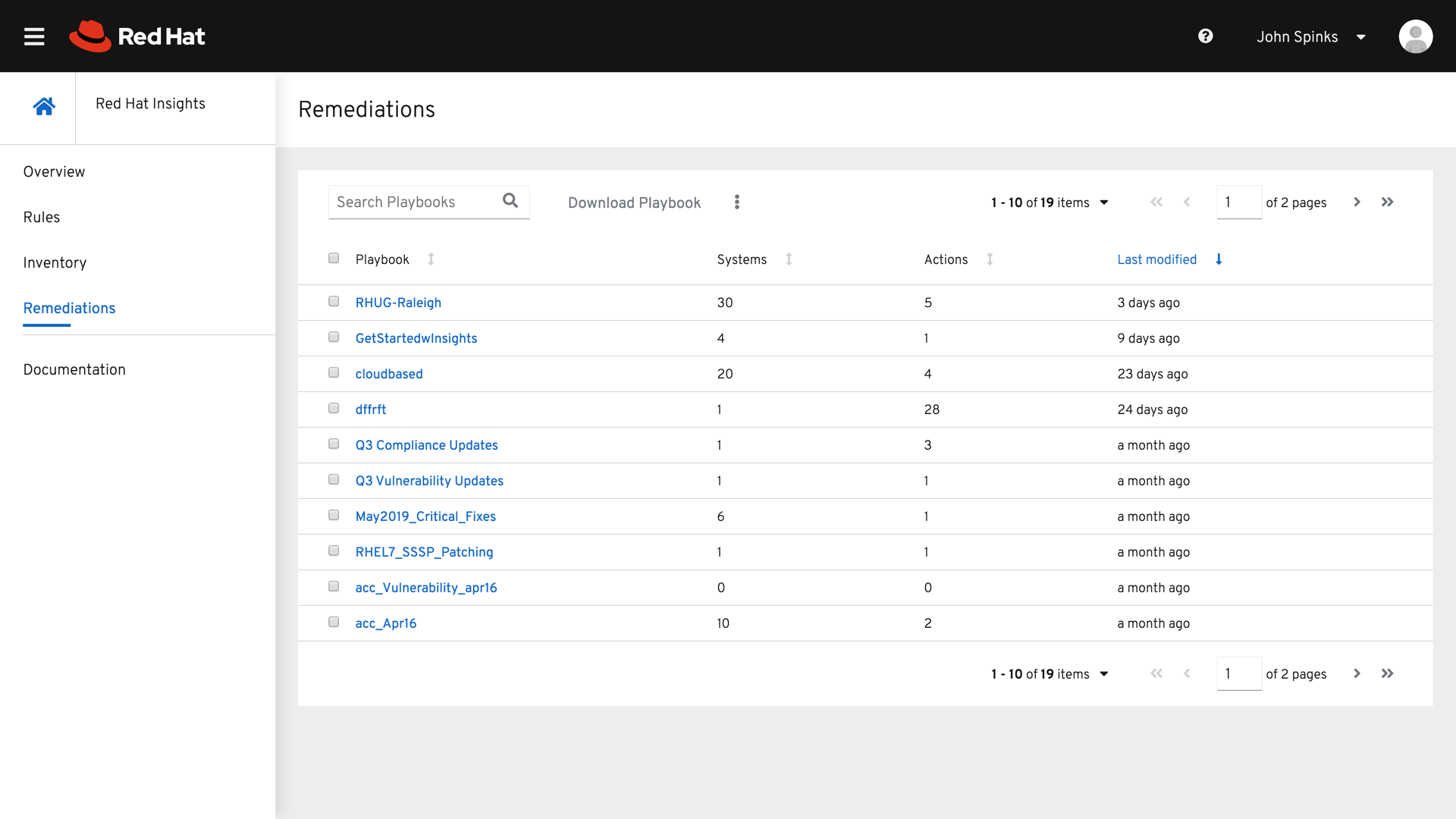Click the user avatar icon
The width and height of the screenshot is (1456, 819).
point(1415,36)
